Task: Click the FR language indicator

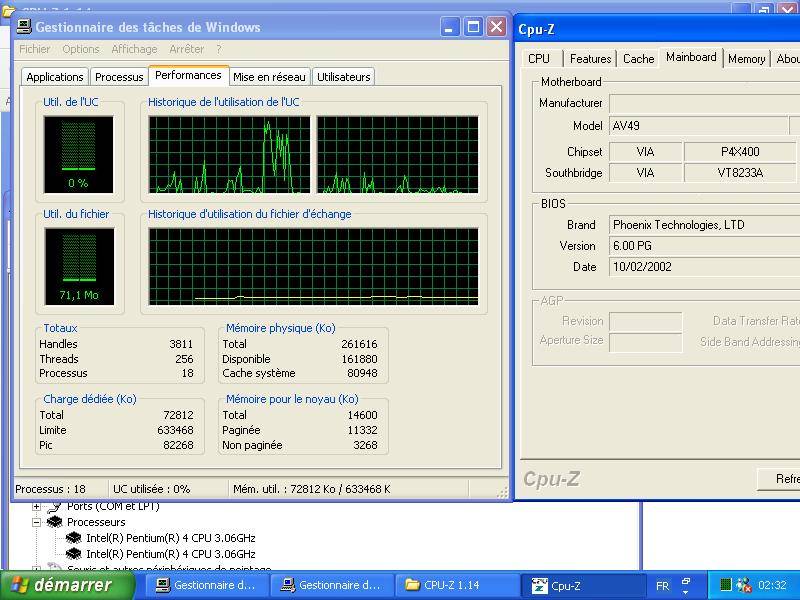Action: (662, 586)
